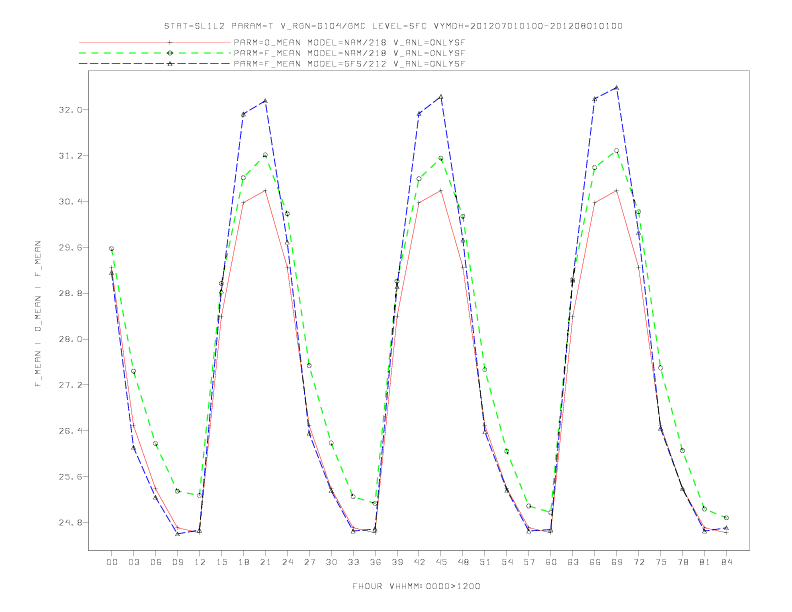The image size is (792, 612).
Task: Click the x-axis tick label 42
Action: click(419, 562)
